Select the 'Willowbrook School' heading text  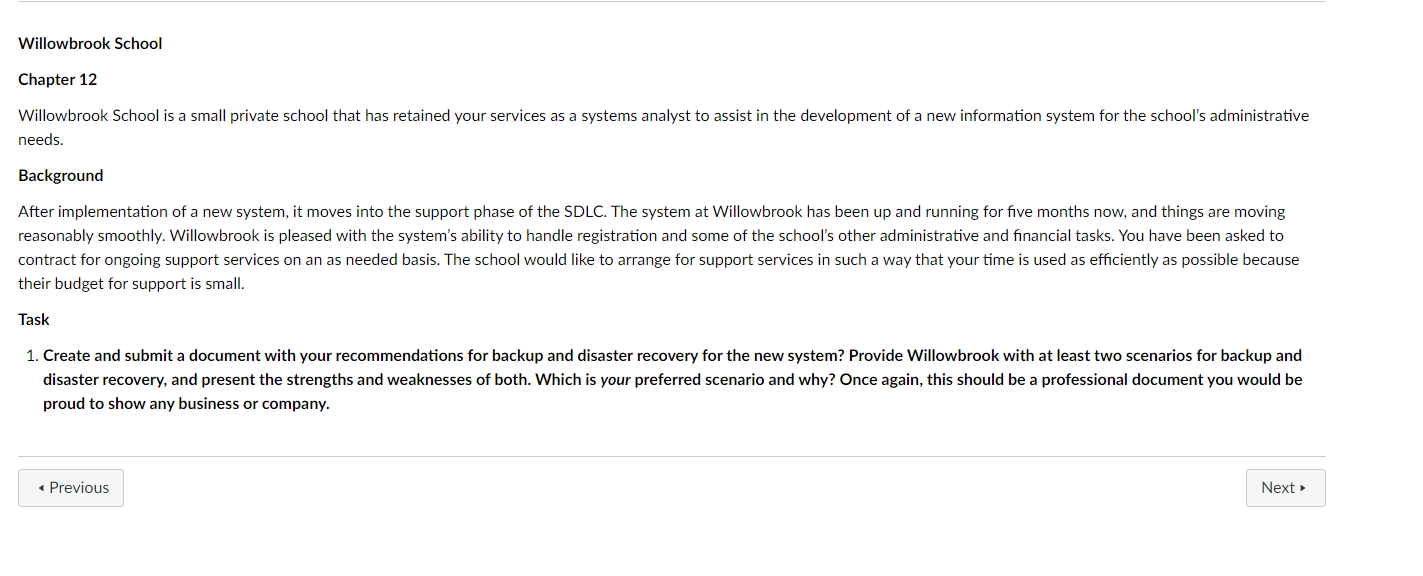[x=90, y=43]
